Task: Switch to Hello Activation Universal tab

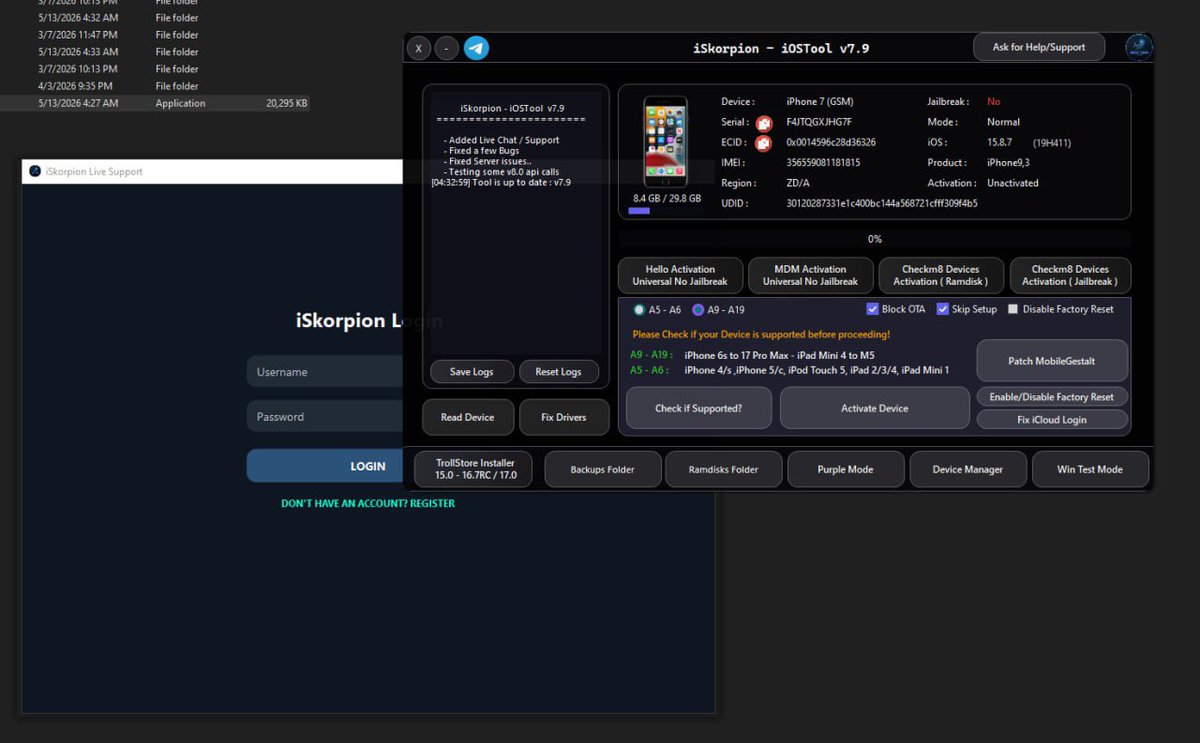Action: point(680,275)
